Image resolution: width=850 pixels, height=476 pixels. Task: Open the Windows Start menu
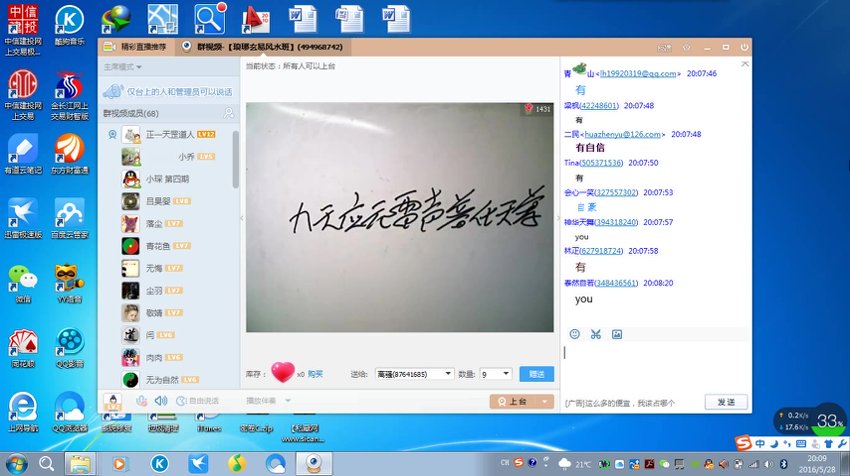coord(16,464)
